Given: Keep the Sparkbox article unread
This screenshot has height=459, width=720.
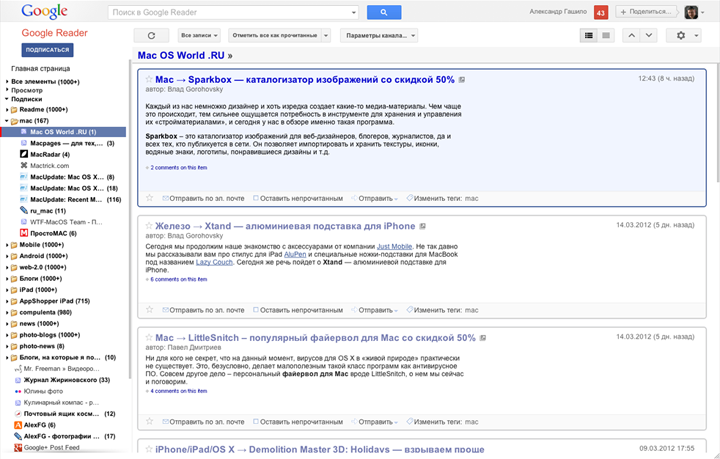Looking at the screenshot, I should pos(298,198).
